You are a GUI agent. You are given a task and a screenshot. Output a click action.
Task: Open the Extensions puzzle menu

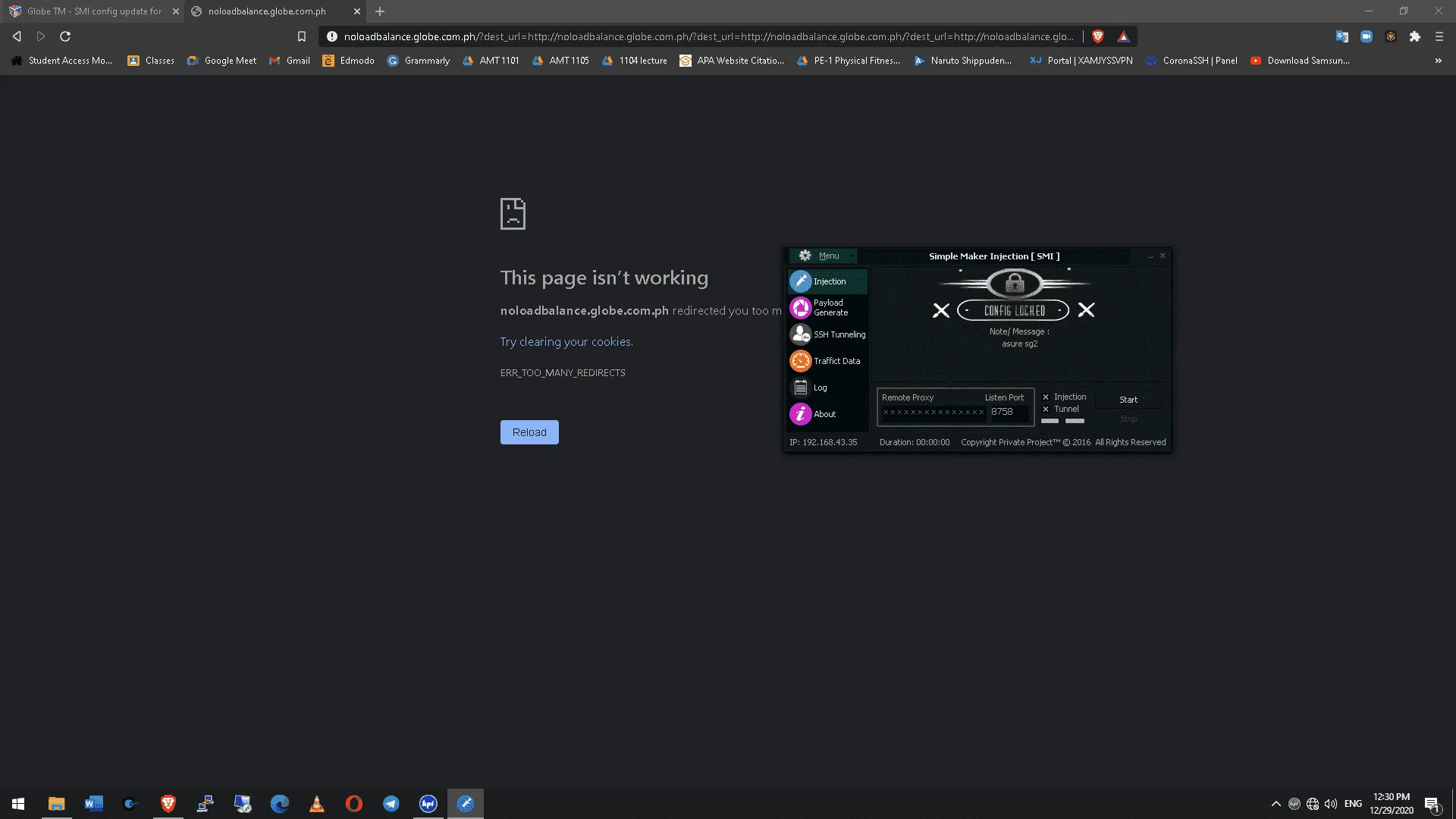(1414, 36)
